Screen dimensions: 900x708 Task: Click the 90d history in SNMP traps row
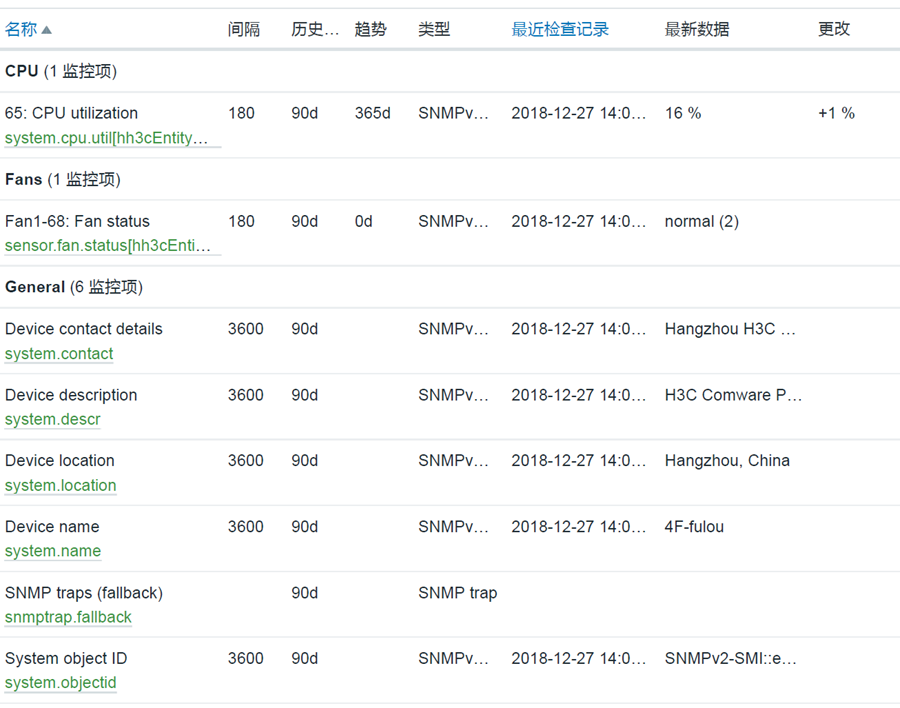point(304,593)
